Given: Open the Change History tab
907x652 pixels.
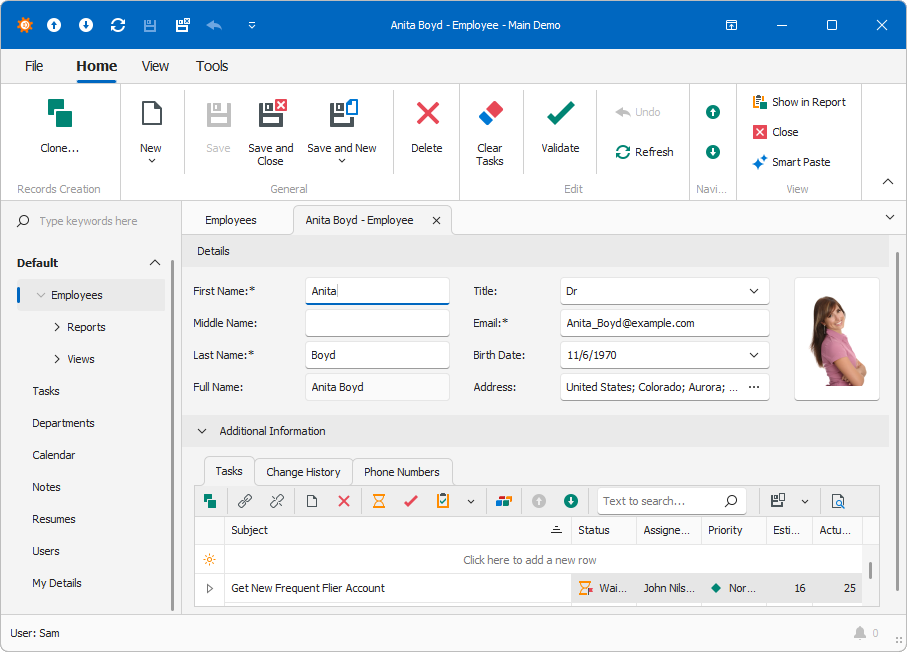Looking at the screenshot, I should click(303, 472).
